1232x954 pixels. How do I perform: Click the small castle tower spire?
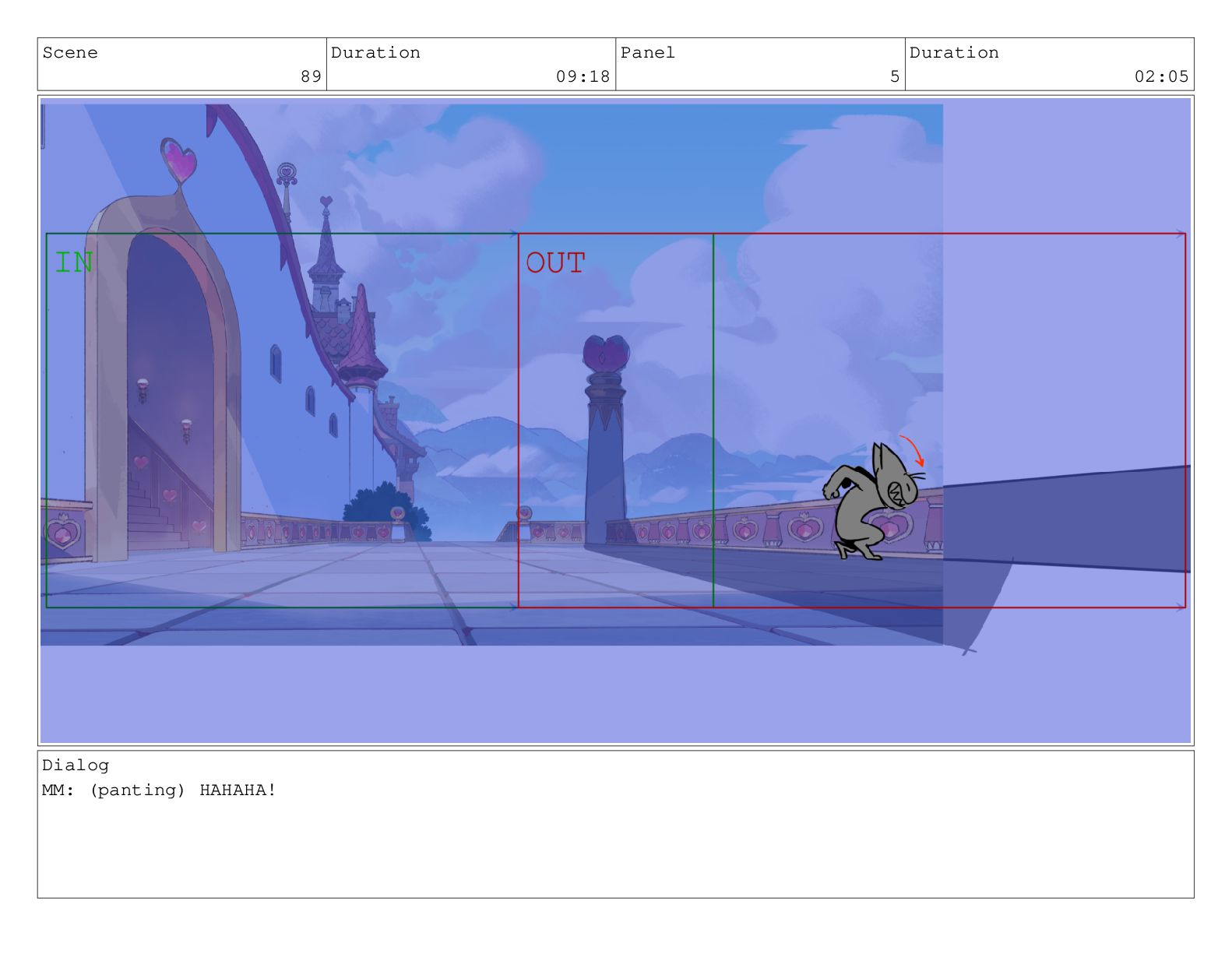click(x=326, y=249)
